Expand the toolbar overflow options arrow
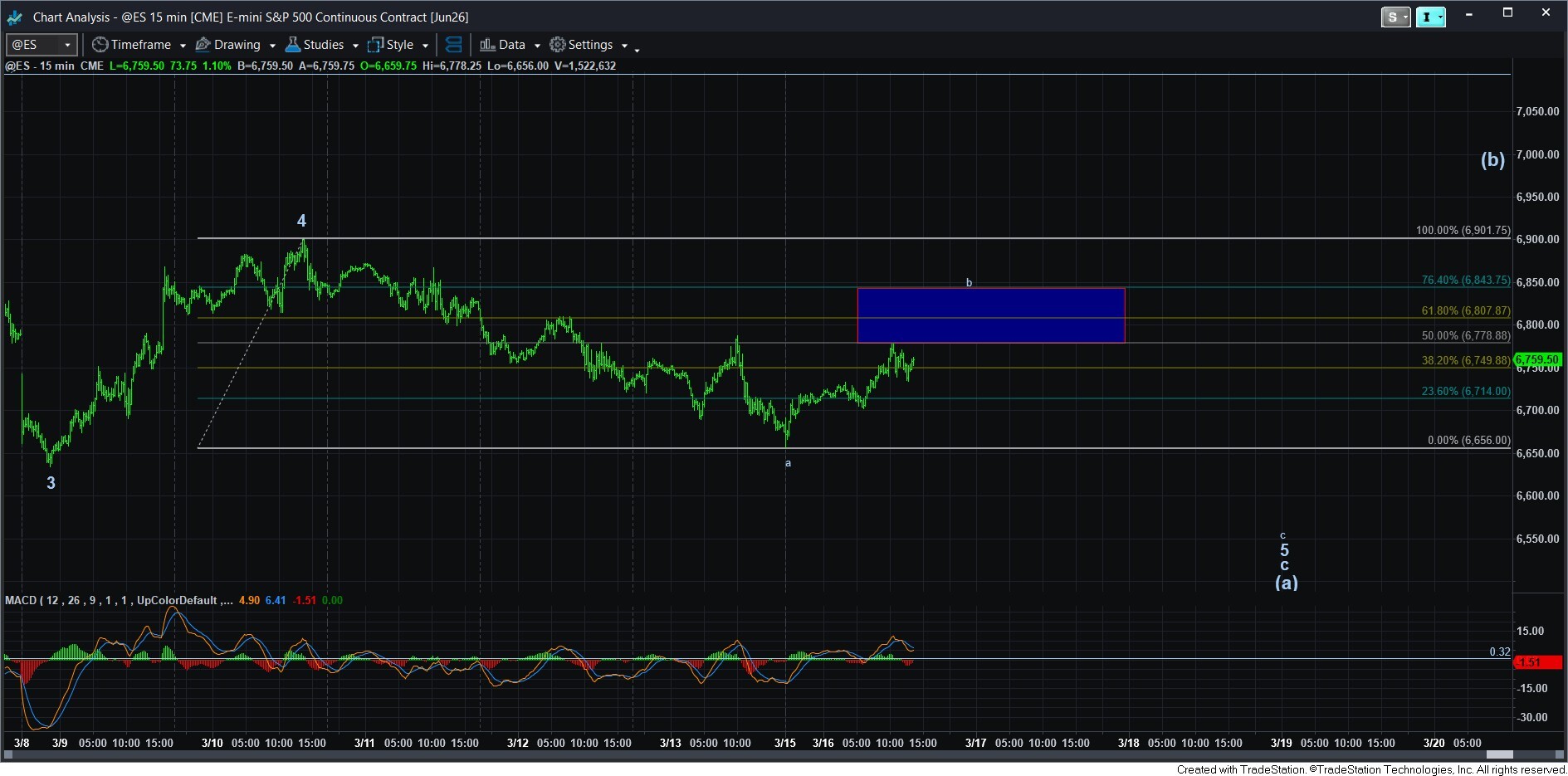 pyautogui.click(x=637, y=50)
